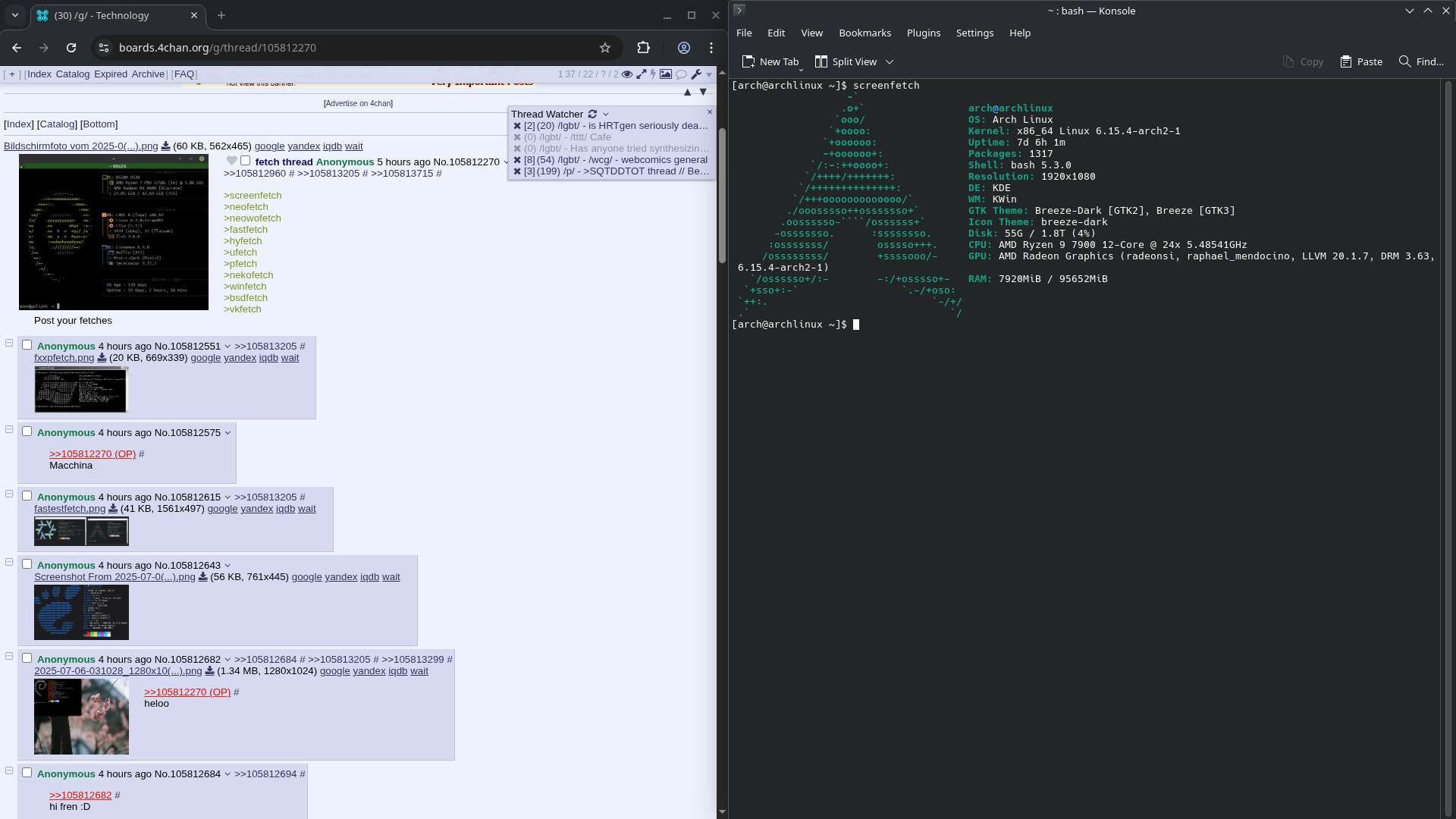This screenshot has height=819, width=1456.
Task: Expand the Split View dropdown arrow in Konsole
Action: 890,62
